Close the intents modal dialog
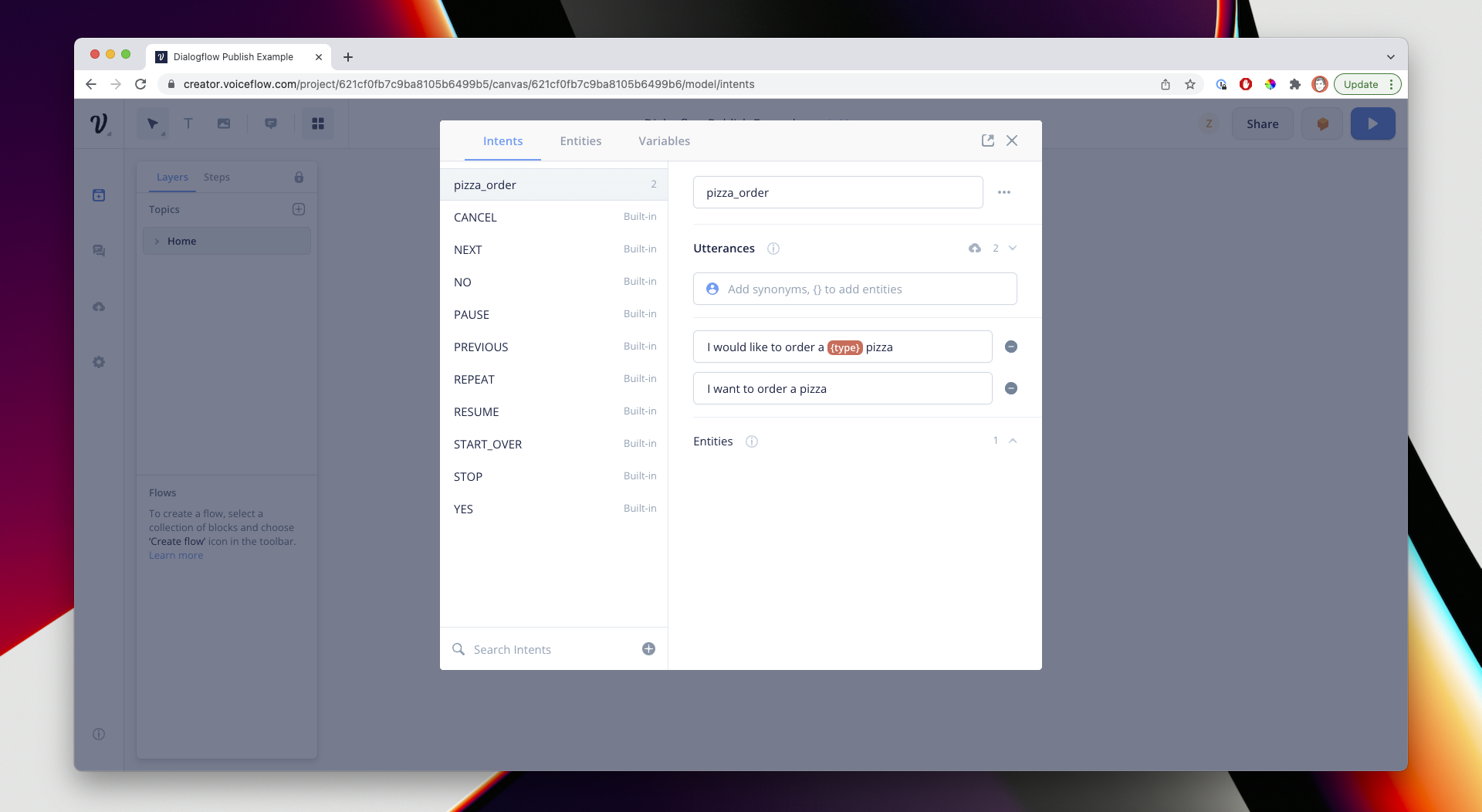 point(1012,140)
